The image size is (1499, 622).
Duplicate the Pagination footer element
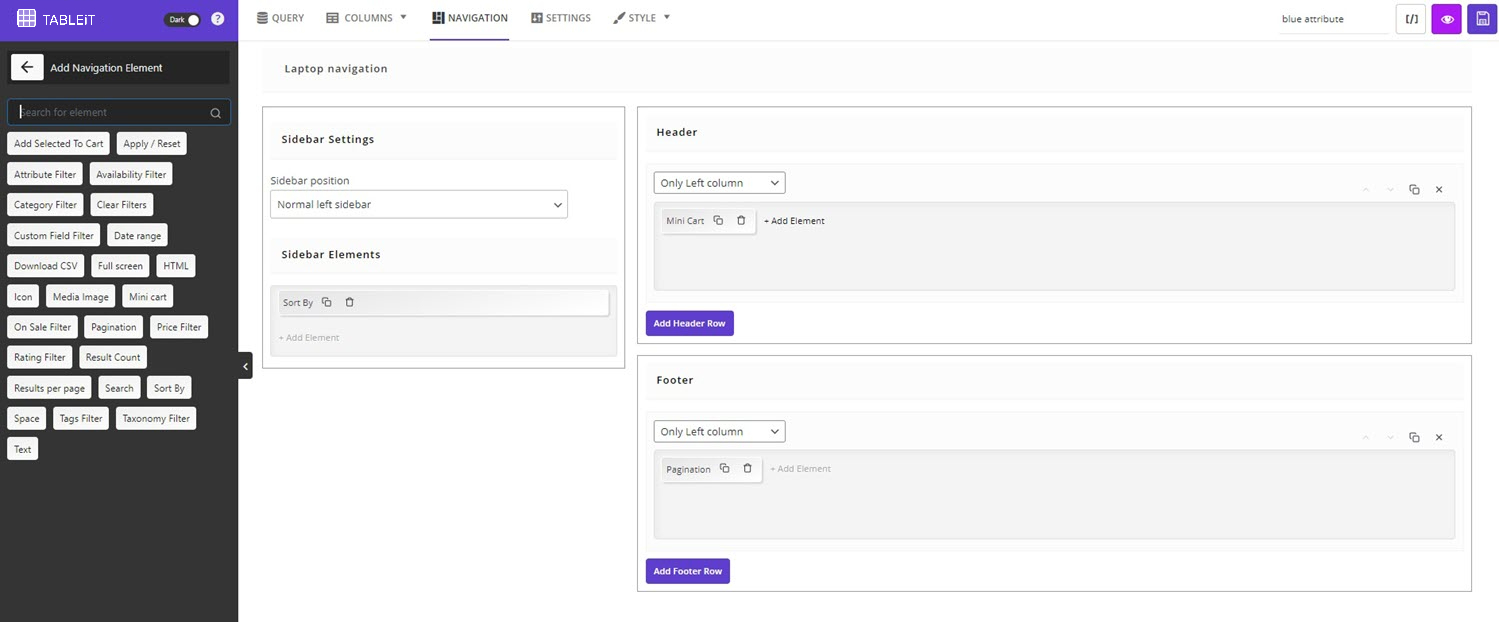click(725, 469)
